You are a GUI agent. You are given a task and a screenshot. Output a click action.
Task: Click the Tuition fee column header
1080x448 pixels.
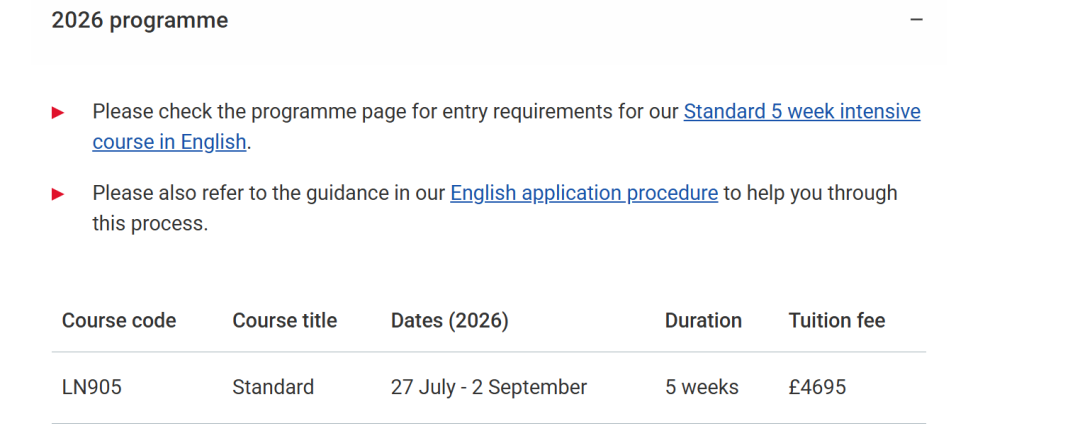click(x=836, y=321)
